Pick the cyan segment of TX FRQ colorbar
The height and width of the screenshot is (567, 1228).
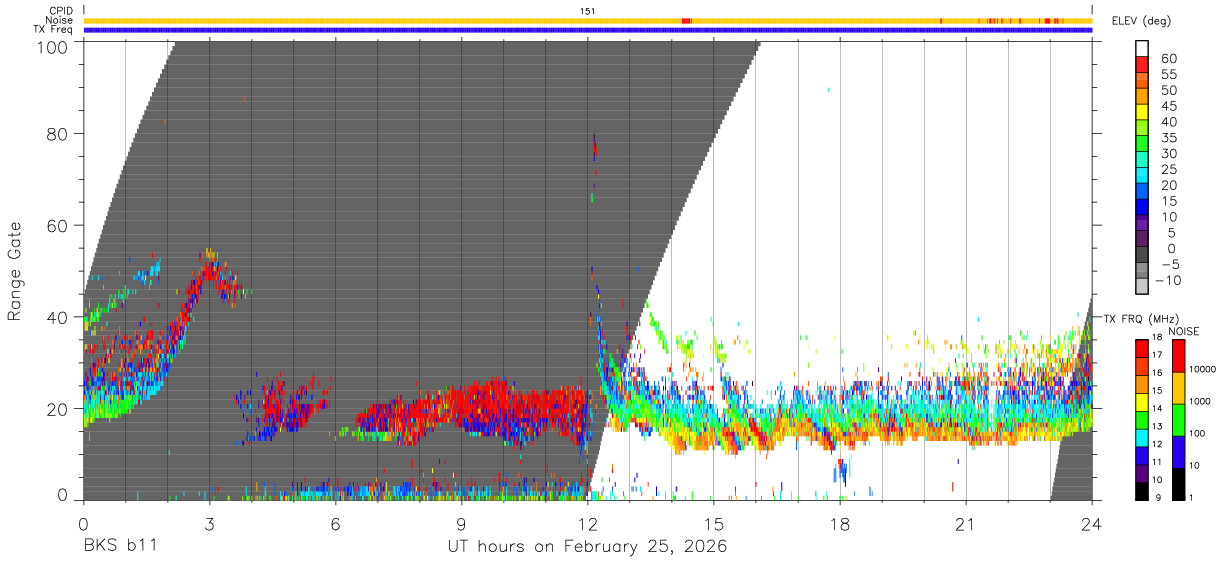(1141, 437)
